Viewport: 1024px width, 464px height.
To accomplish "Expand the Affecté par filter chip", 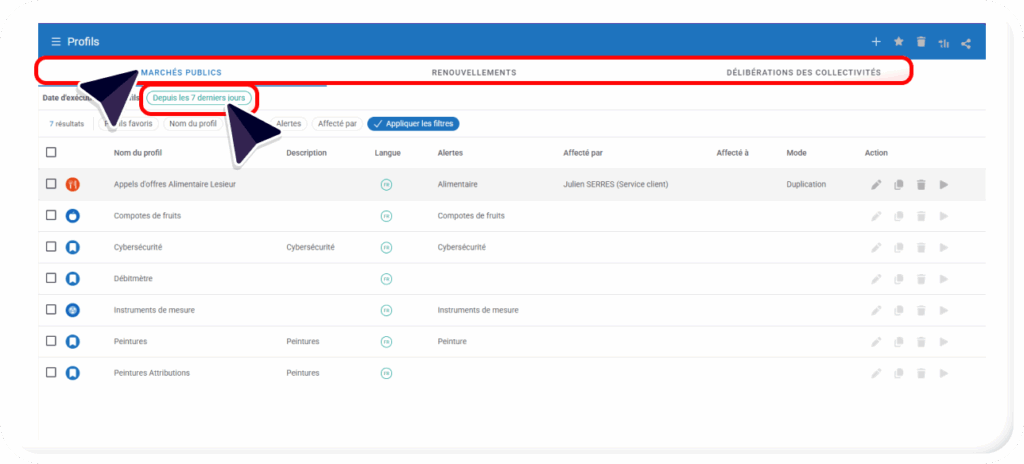I will pyautogui.click(x=337, y=124).
